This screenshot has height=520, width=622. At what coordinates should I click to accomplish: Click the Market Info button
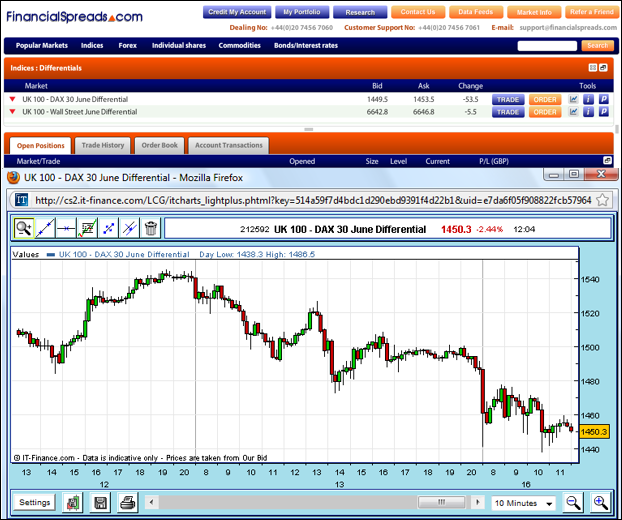coord(534,12)
